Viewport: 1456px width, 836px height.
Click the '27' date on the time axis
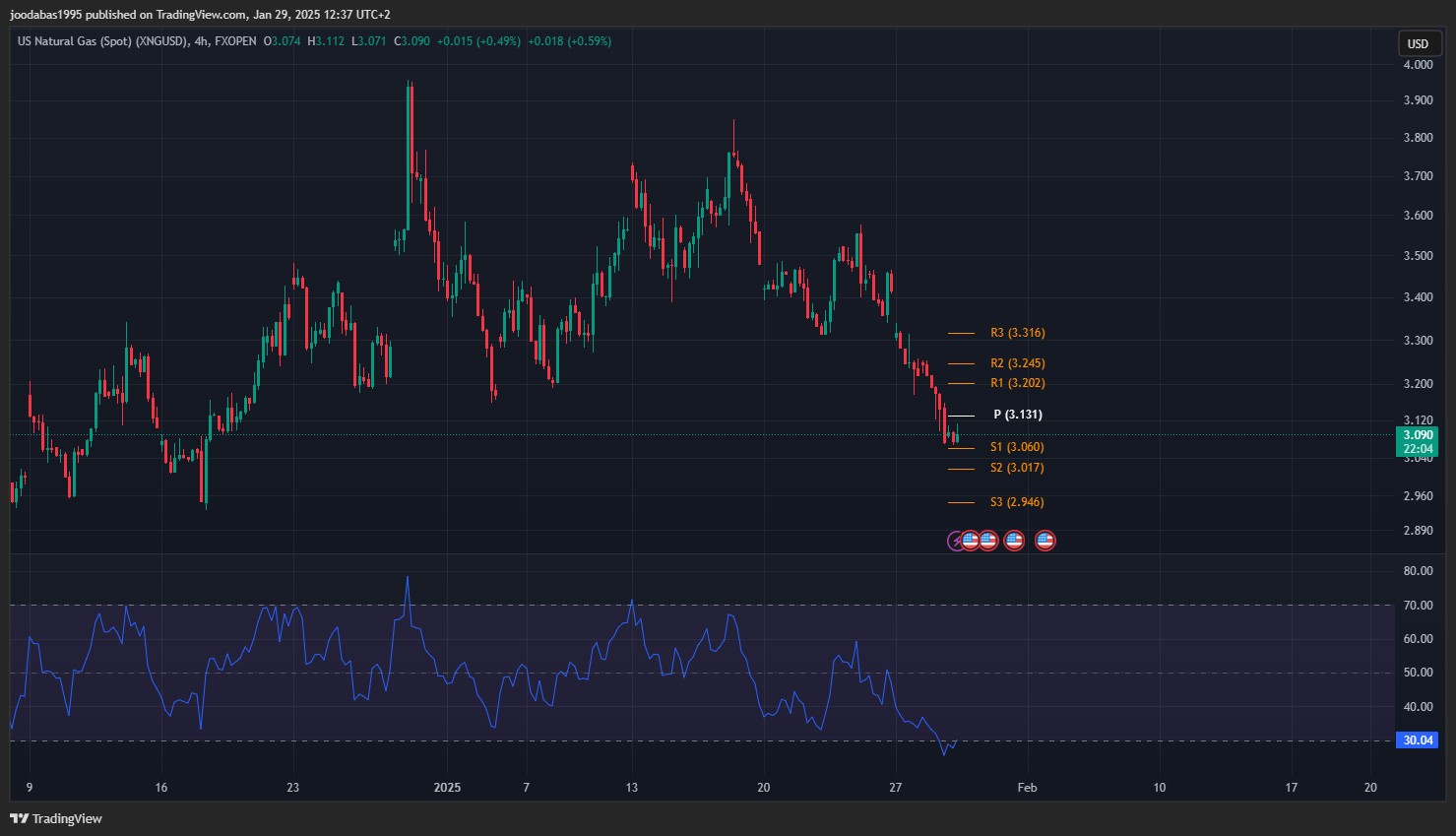[896, 788]
